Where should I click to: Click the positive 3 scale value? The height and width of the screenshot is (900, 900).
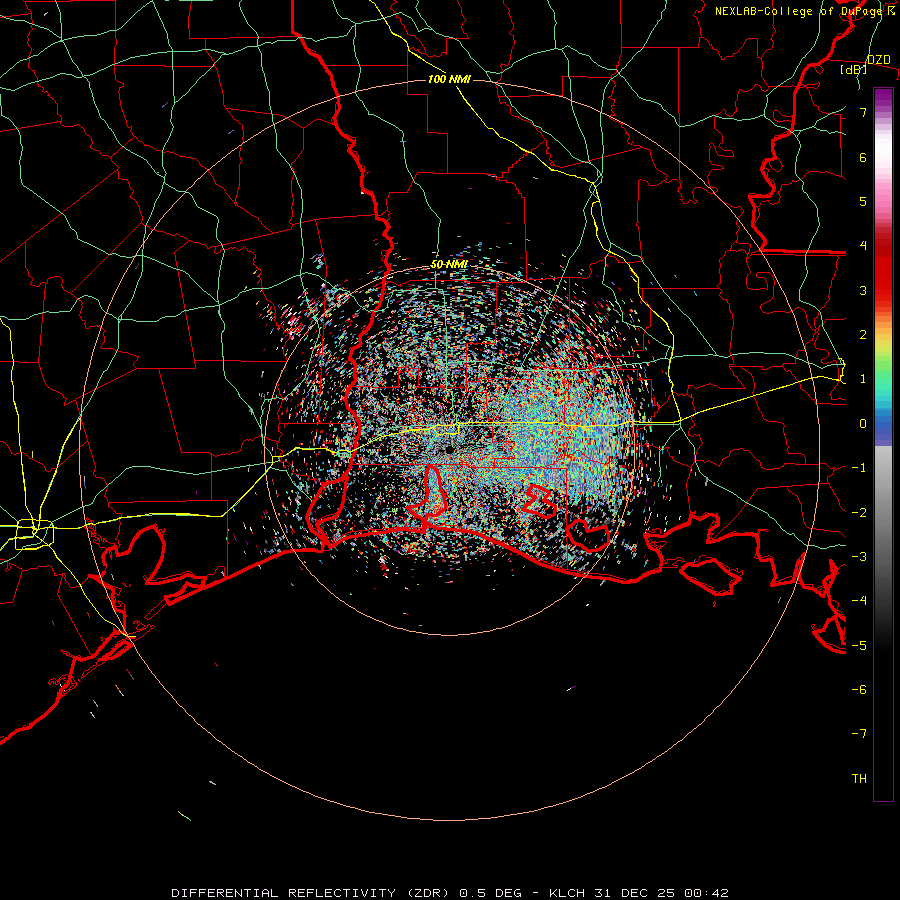pos(863,290)
